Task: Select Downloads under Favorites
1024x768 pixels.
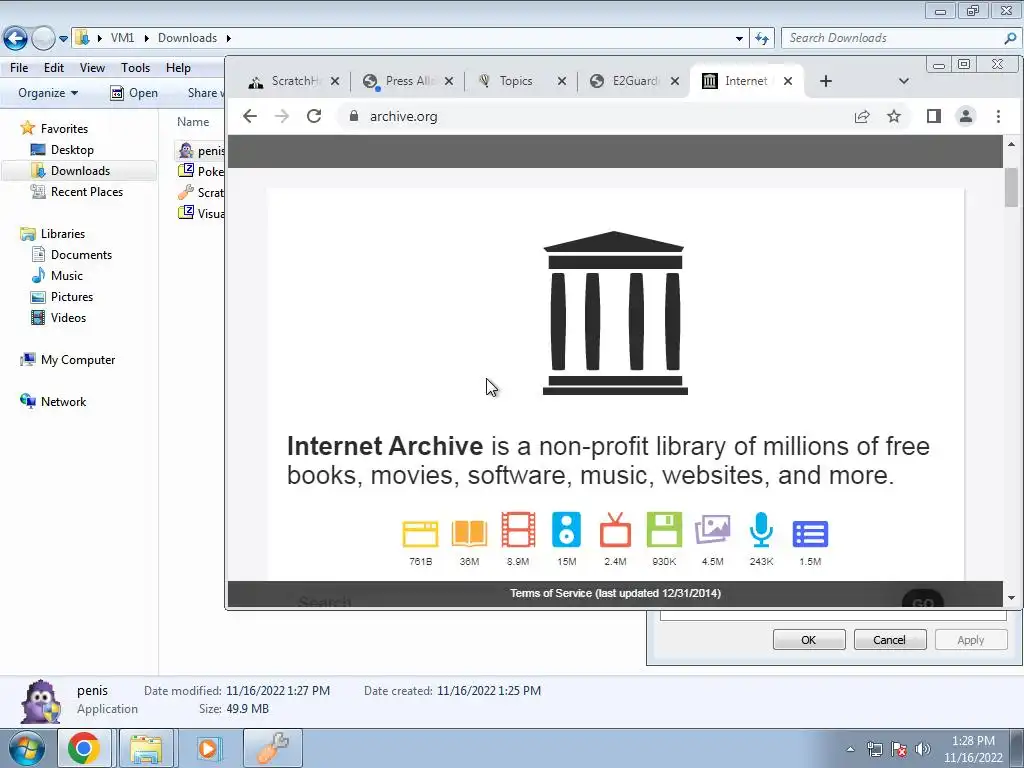Action: point(80,170)
